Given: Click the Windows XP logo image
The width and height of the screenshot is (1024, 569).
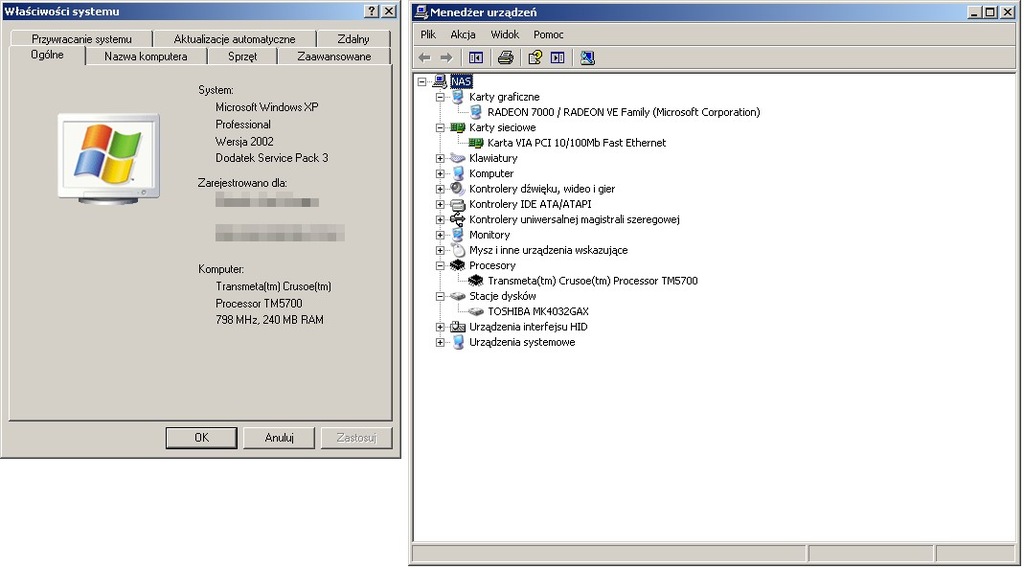Looking at the screenshot, I should coord(108,158).
